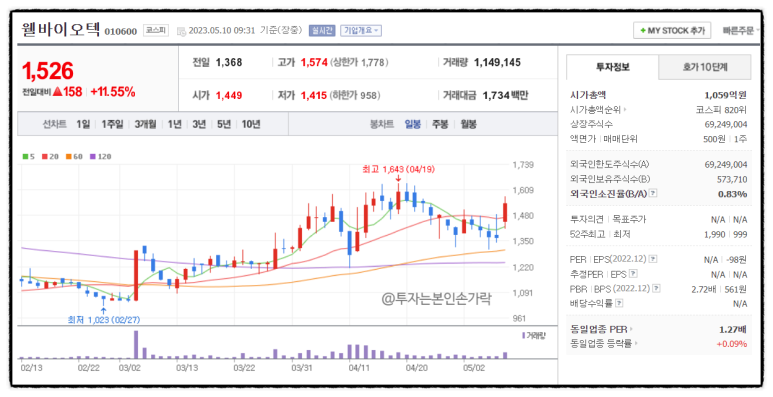The height and width of the screenshot is (397, 773).
Task: Click the 0.83% foreign ownership ratio
Action: [x=732, y=194]
